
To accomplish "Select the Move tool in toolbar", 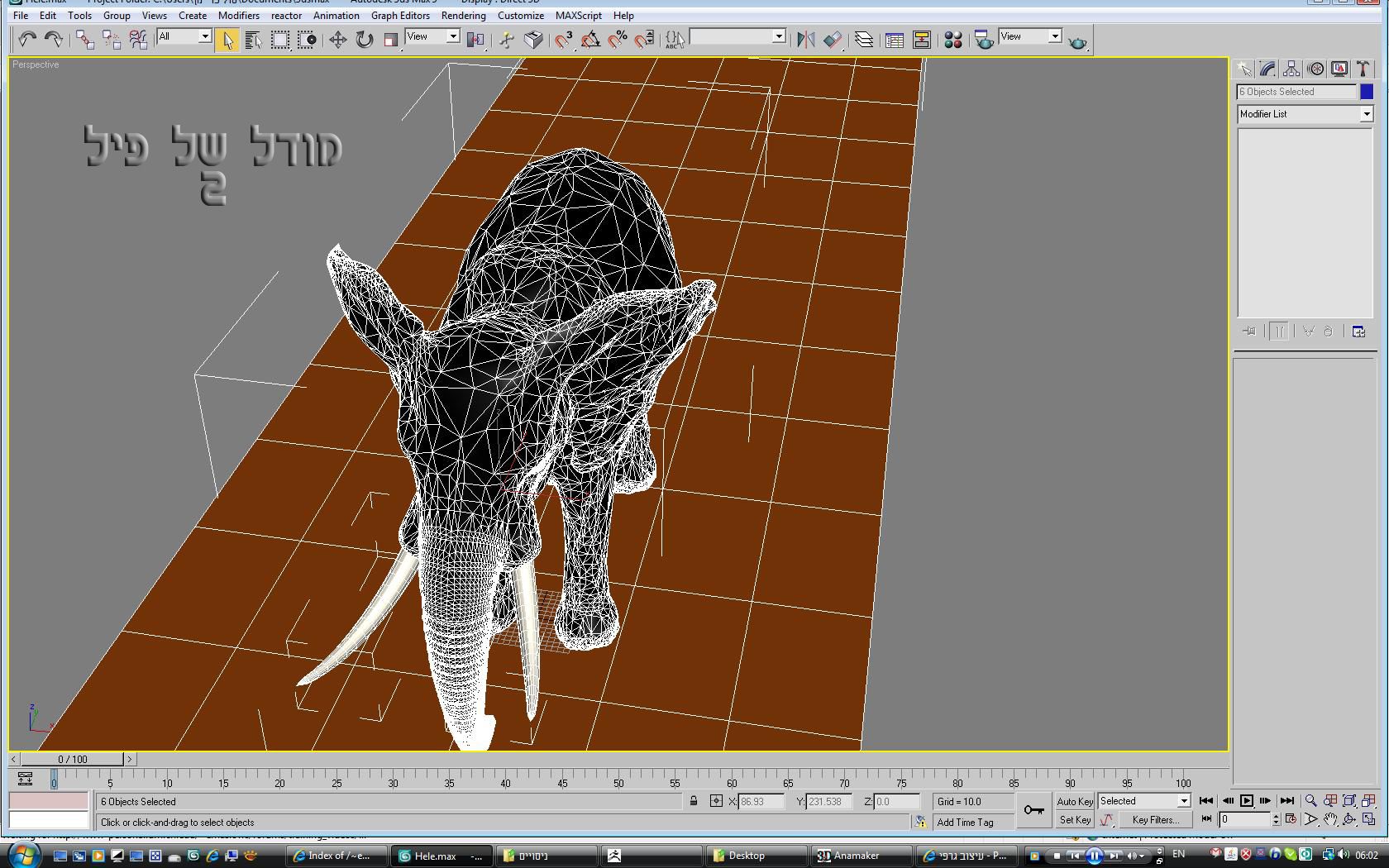I will pos(337,40).
